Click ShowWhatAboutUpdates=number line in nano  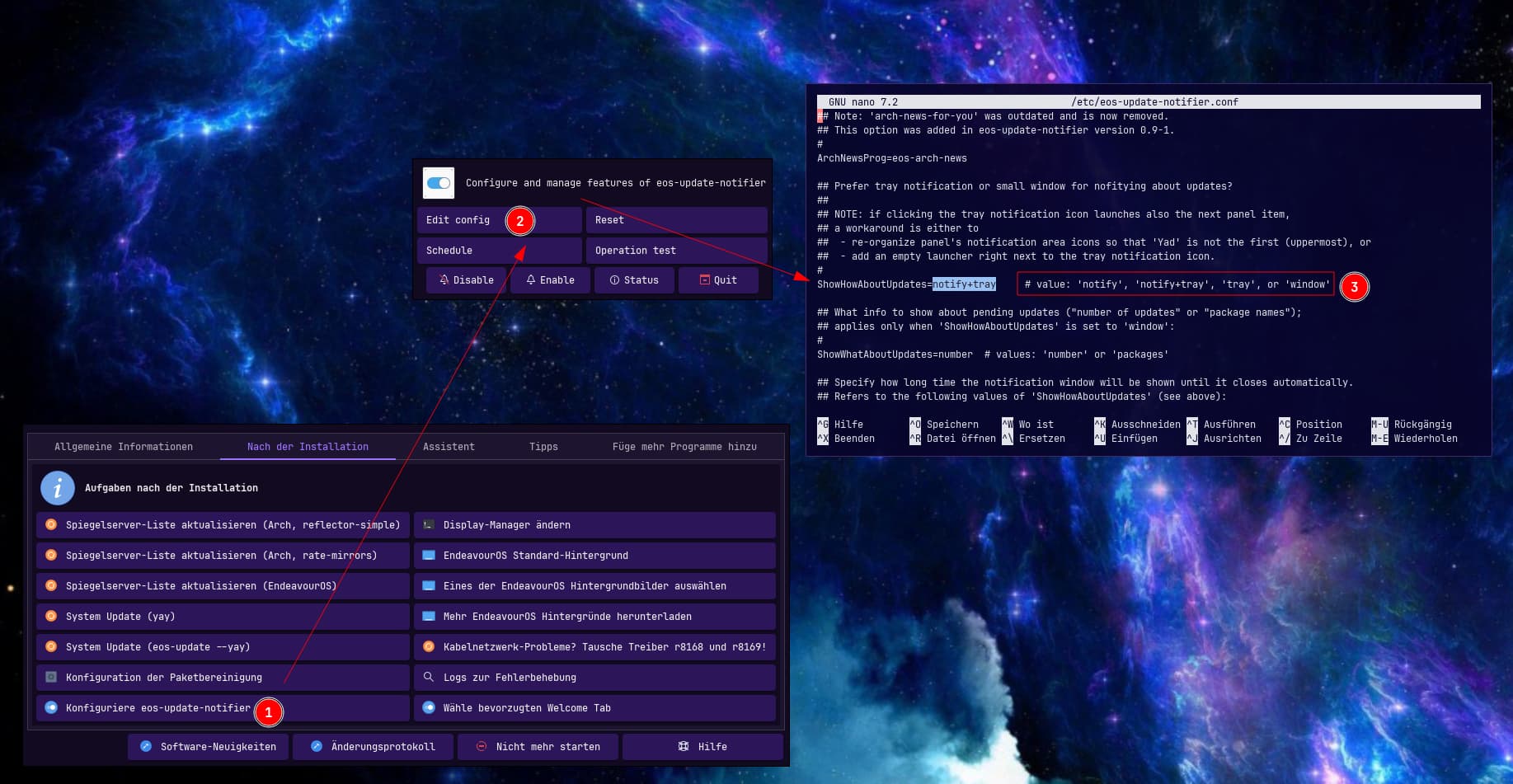[895, 354]
